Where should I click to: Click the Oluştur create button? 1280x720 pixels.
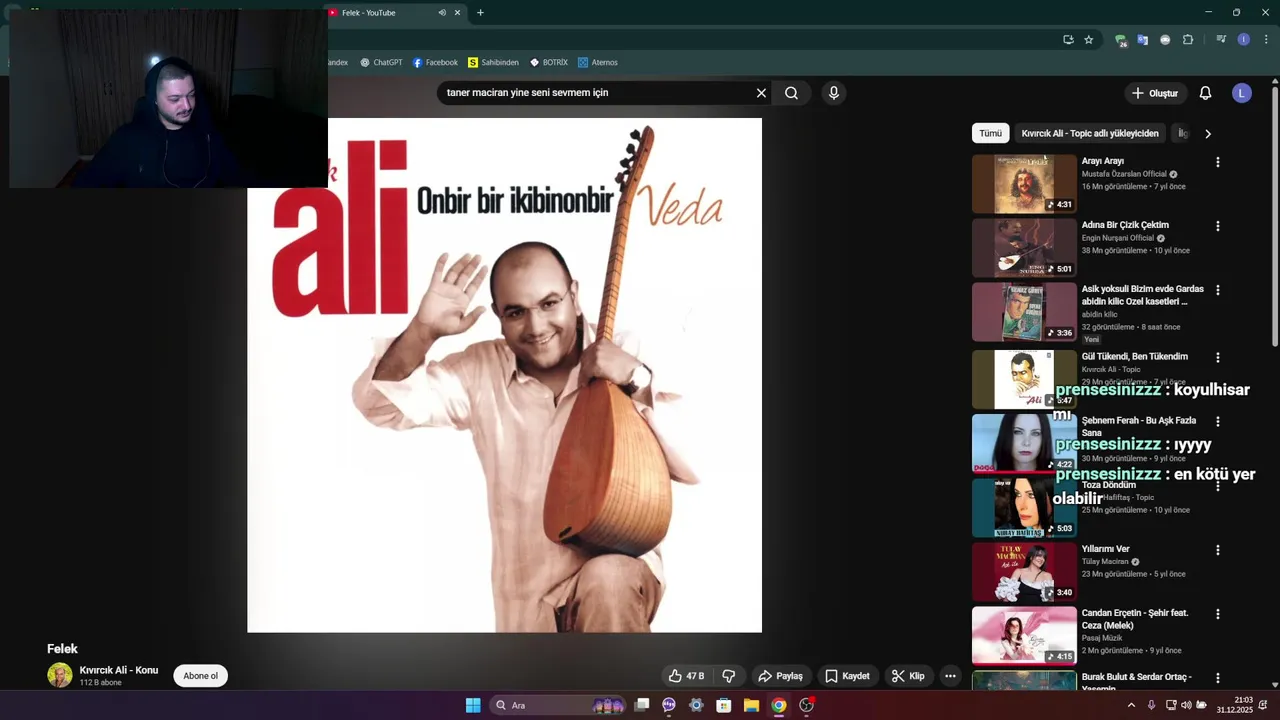[1155, 93]
